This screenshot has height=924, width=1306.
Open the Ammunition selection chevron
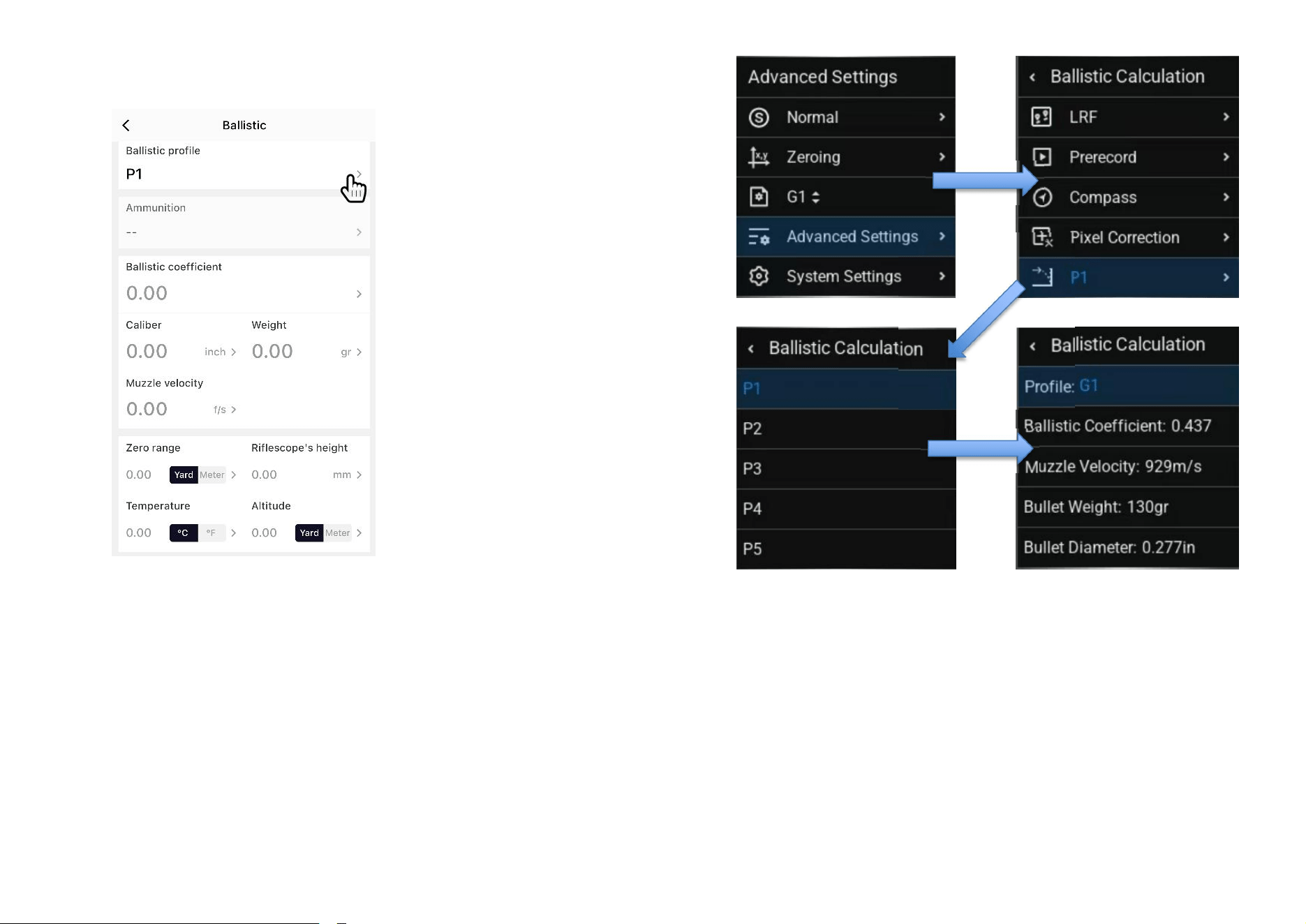[x=359, y=232]
